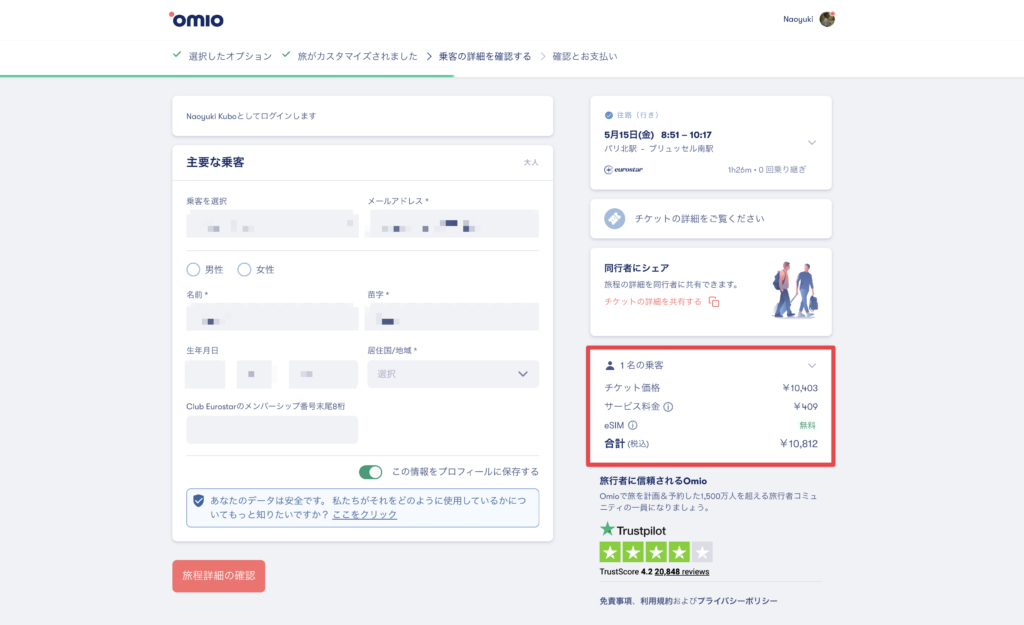1024x625 pixels.
Task: Open the 居住国/地域 dropdown
Action: pos(453,374)
